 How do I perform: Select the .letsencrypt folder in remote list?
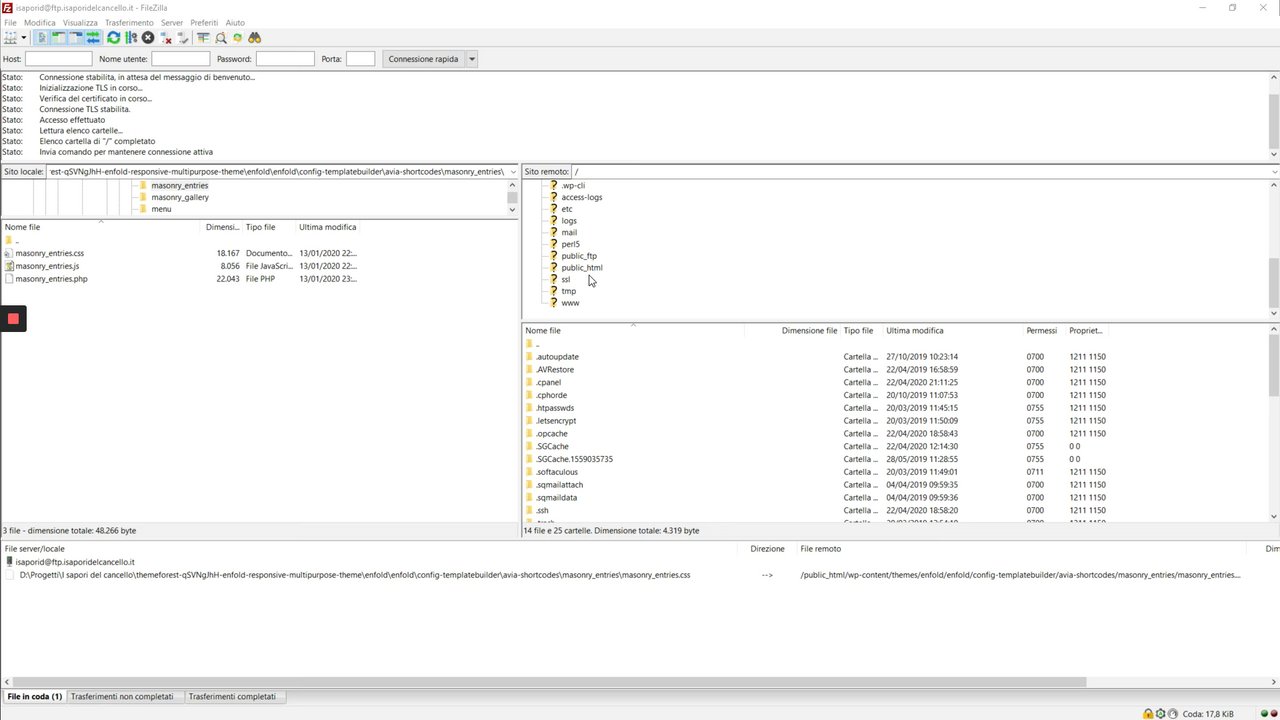[556, 421]
